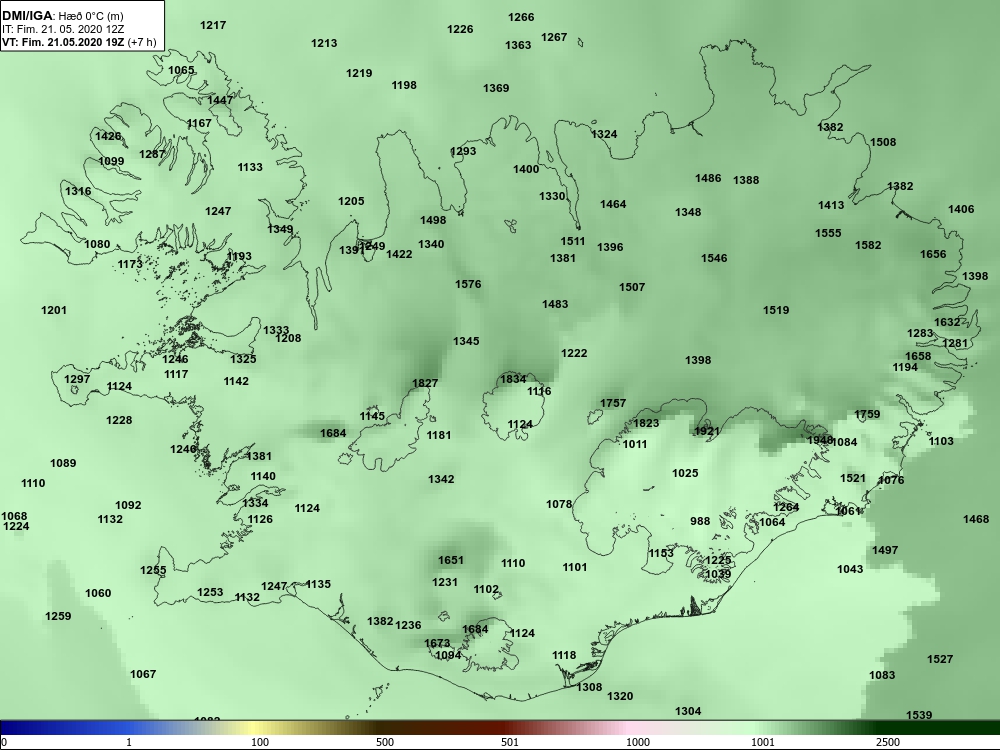Select the VT: Fim. 21.05.2020 19Z line

coord(78,43)
